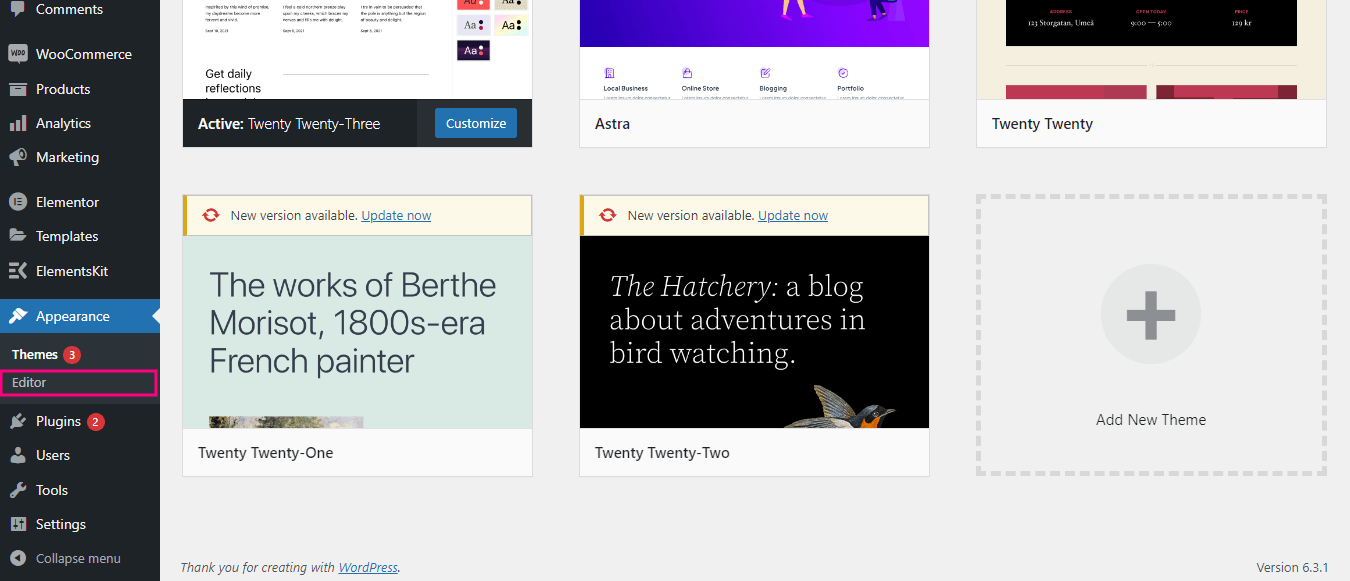Screen dimensions: 1350x581
Task: Go to the Products menu
Action: coord(80,89)
